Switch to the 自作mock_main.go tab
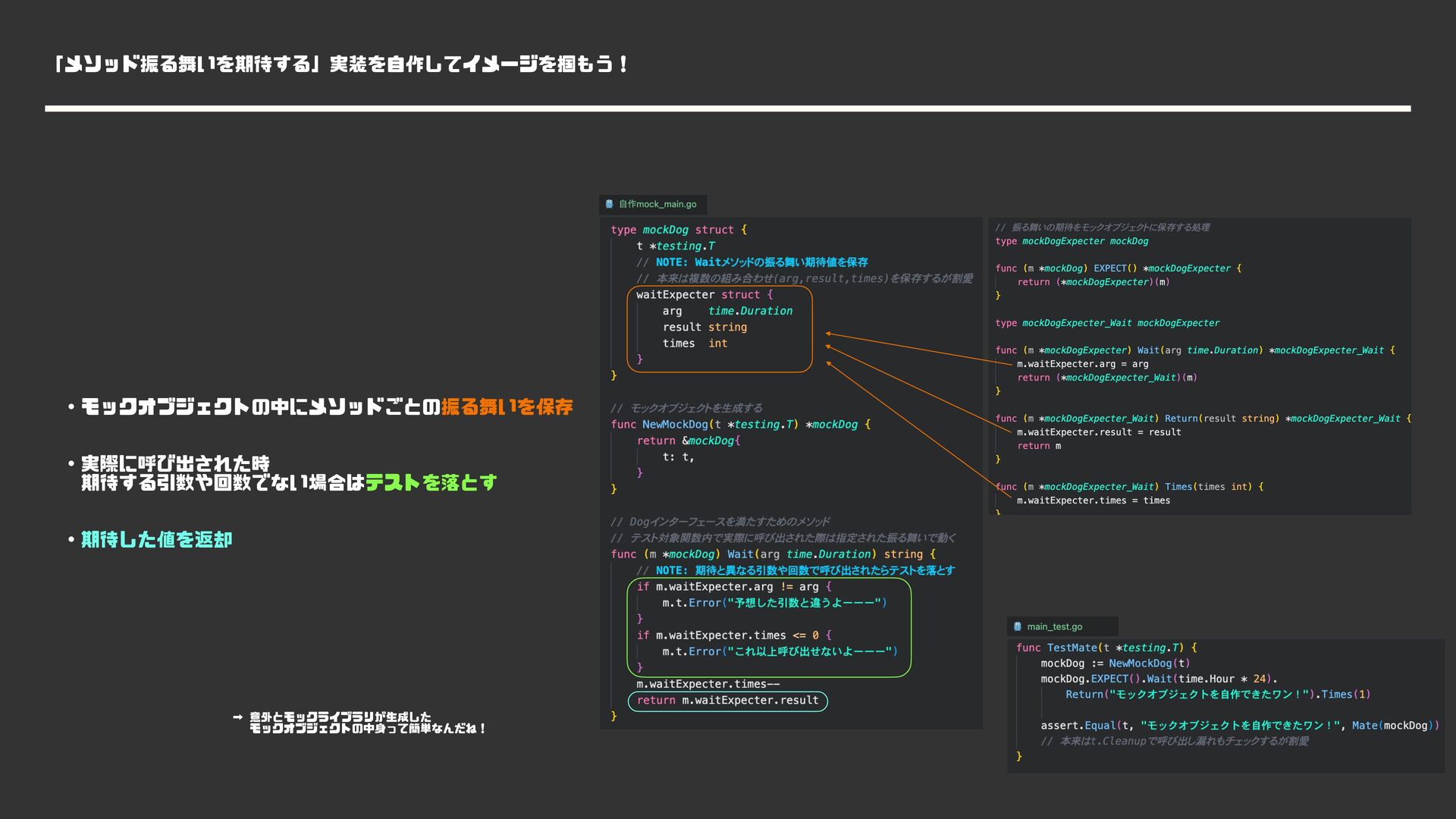Viewport: 1456px width, 819px height. pyautogui.click(x=653, y=204)
